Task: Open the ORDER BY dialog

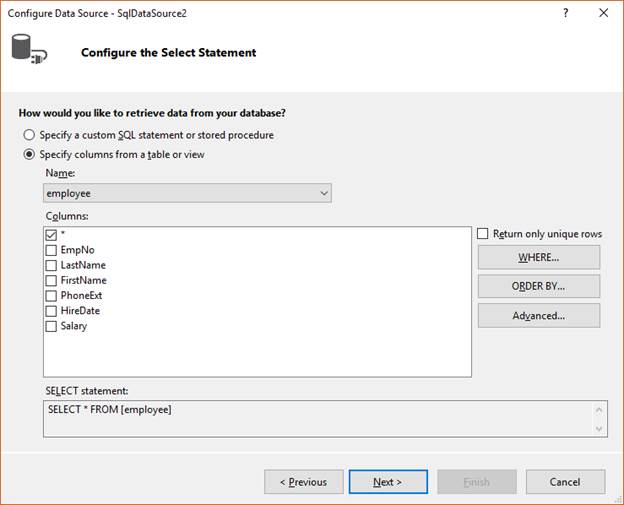Action: 539,286
